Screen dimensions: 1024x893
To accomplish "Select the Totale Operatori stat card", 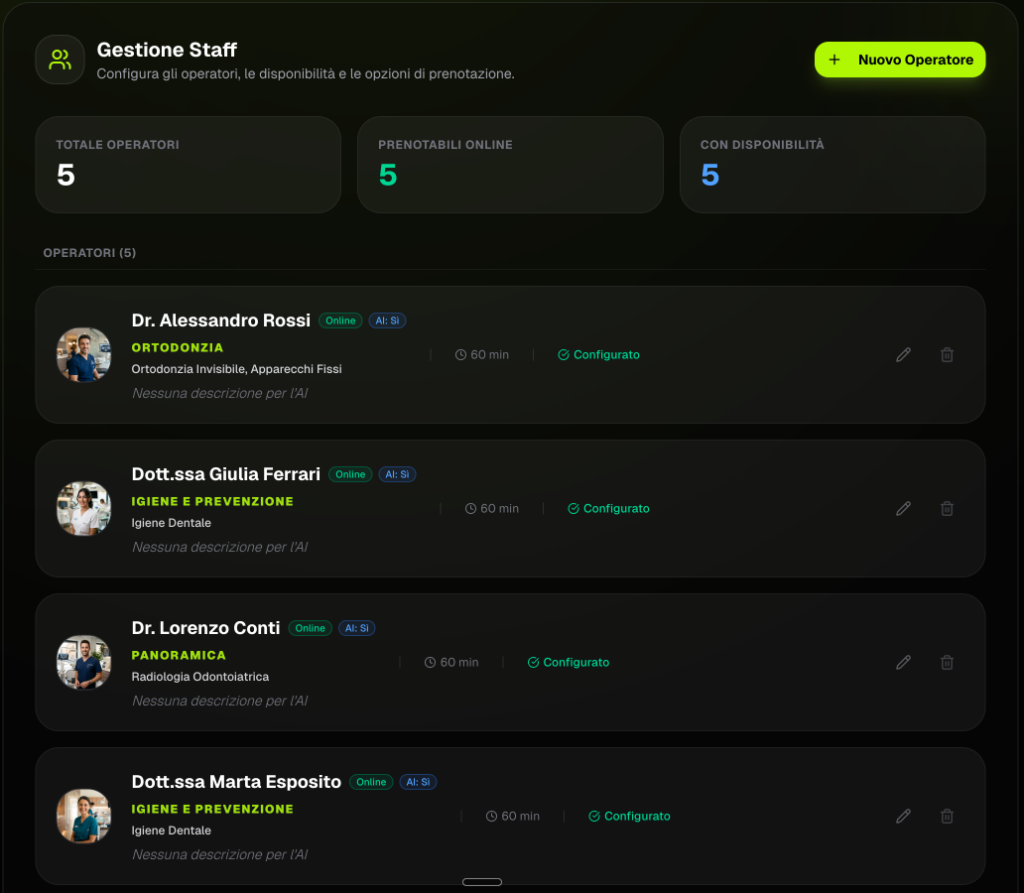I will [x=188, y=165].
